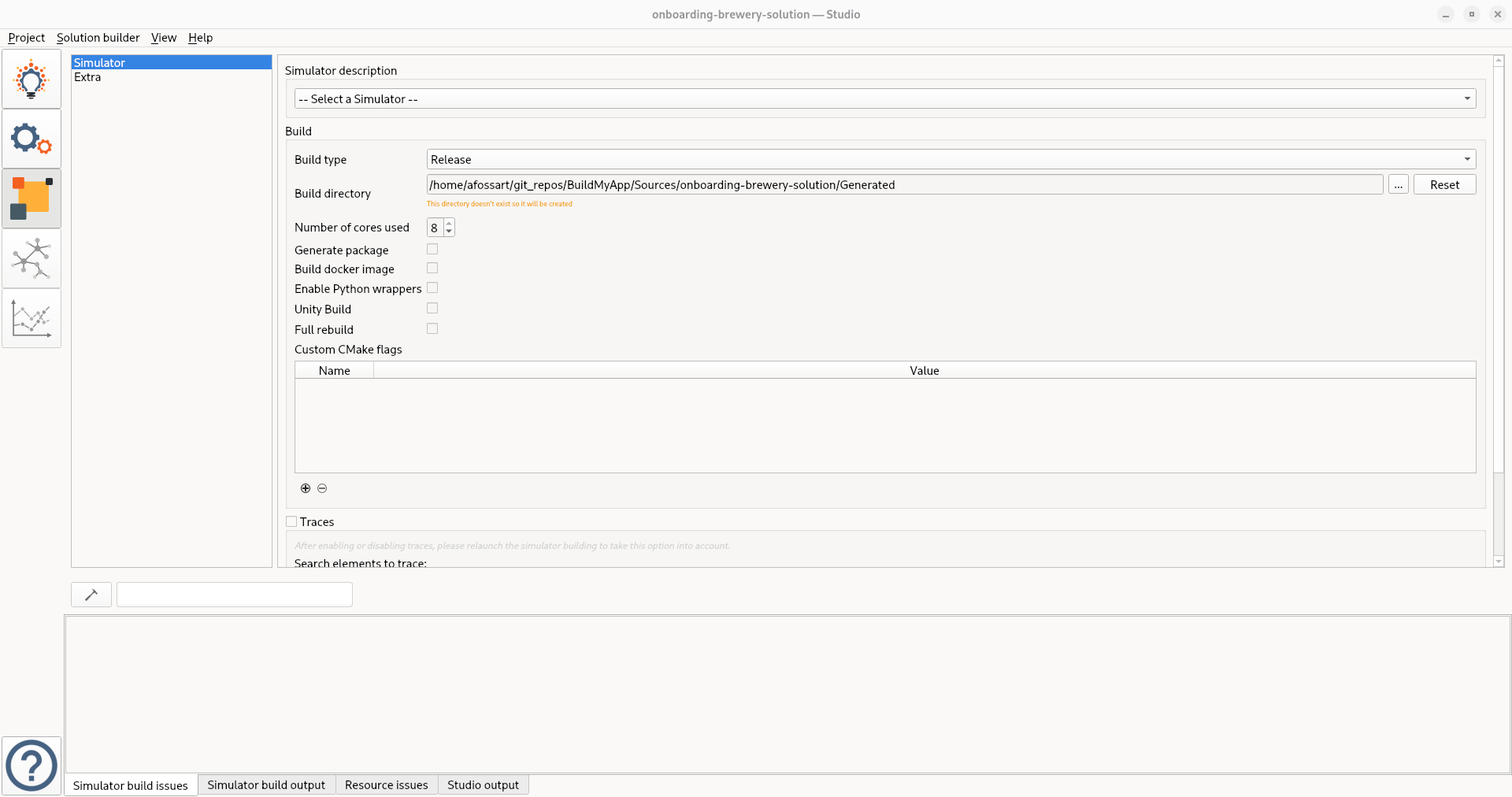The image size is (1512, 797).
Task: Open the Build type Release dropdown
Action: point(951,160)
